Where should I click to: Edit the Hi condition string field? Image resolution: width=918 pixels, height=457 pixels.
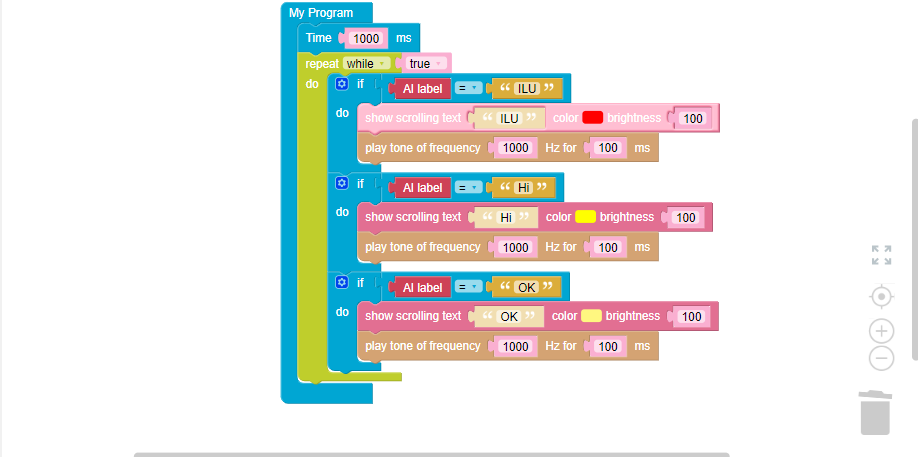[x=524, y=188]
